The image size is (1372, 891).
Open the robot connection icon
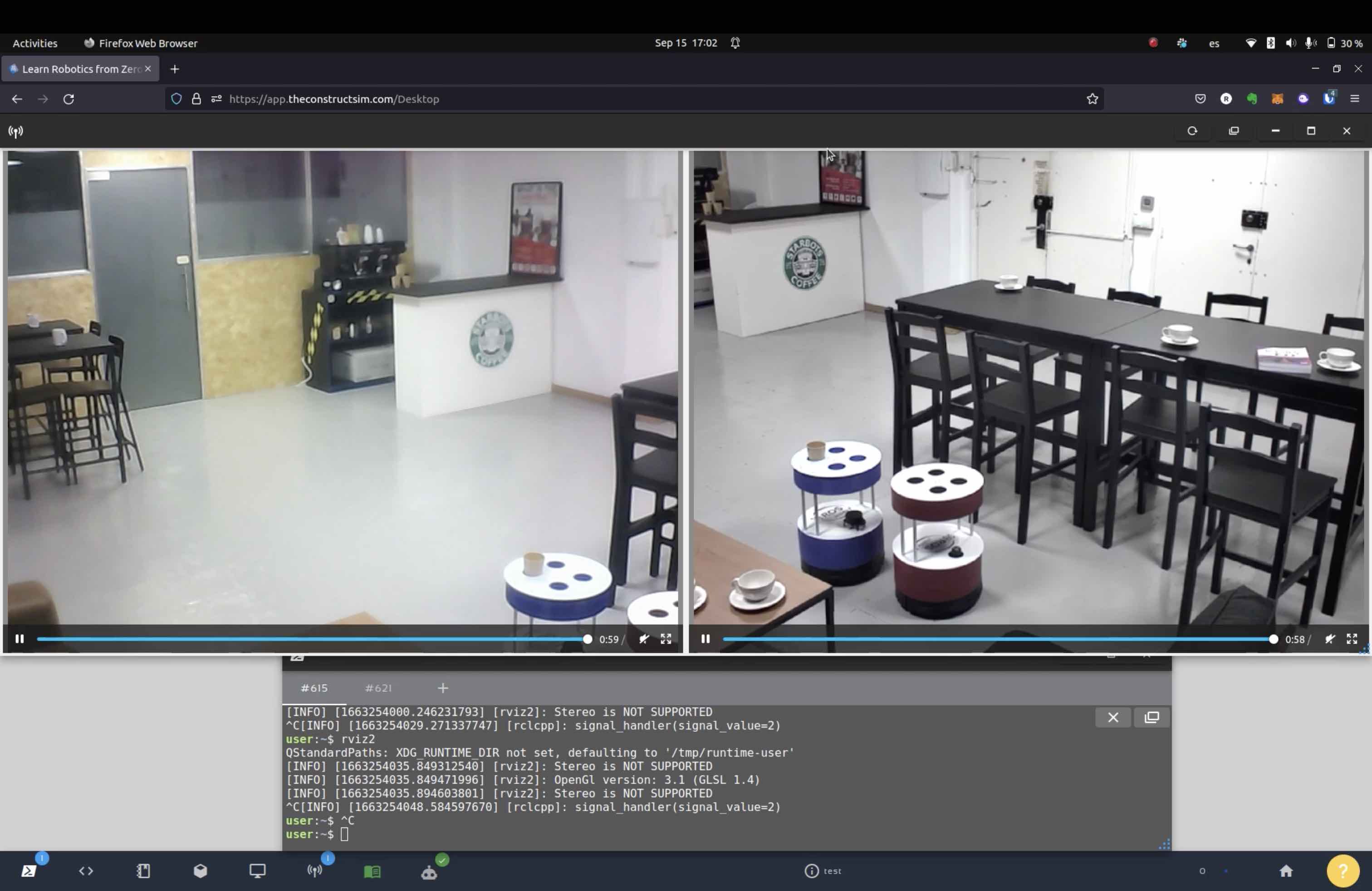[429, 872]
